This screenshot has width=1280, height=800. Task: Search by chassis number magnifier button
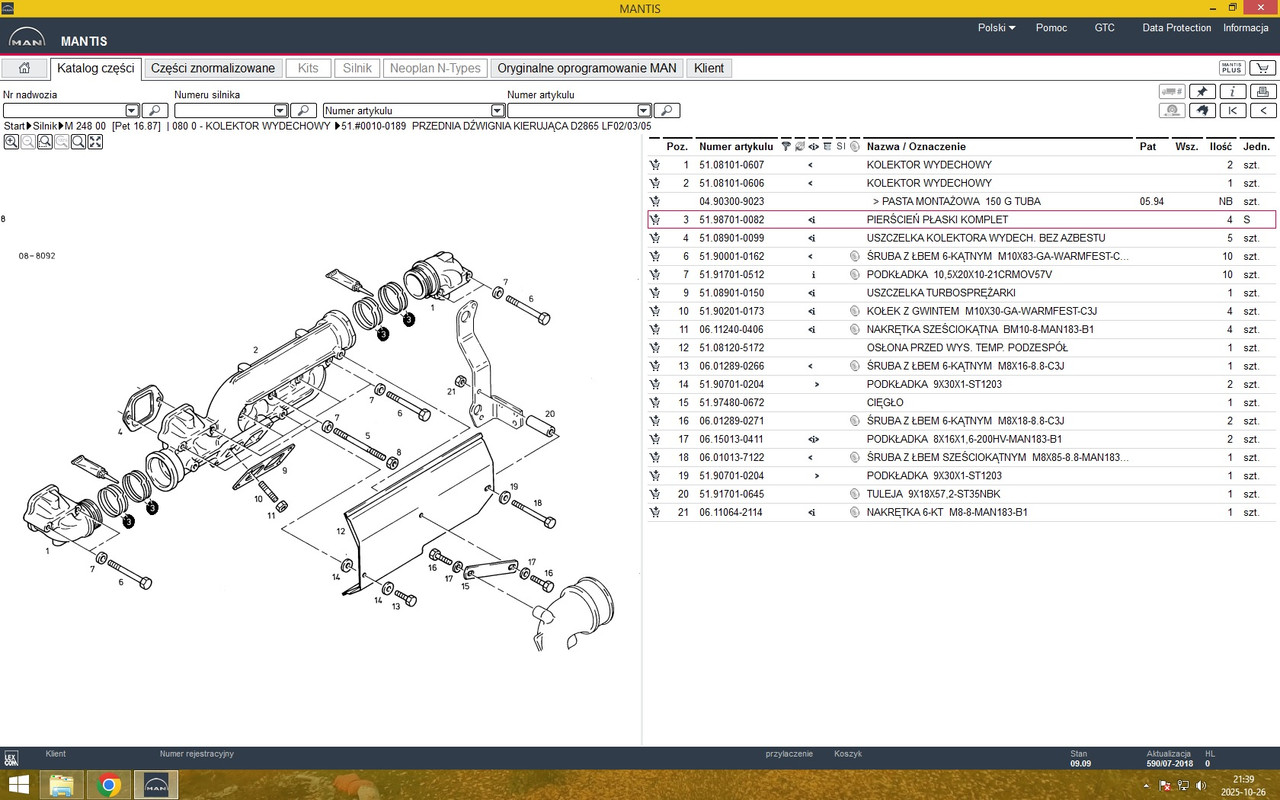(x=155, y=110)
